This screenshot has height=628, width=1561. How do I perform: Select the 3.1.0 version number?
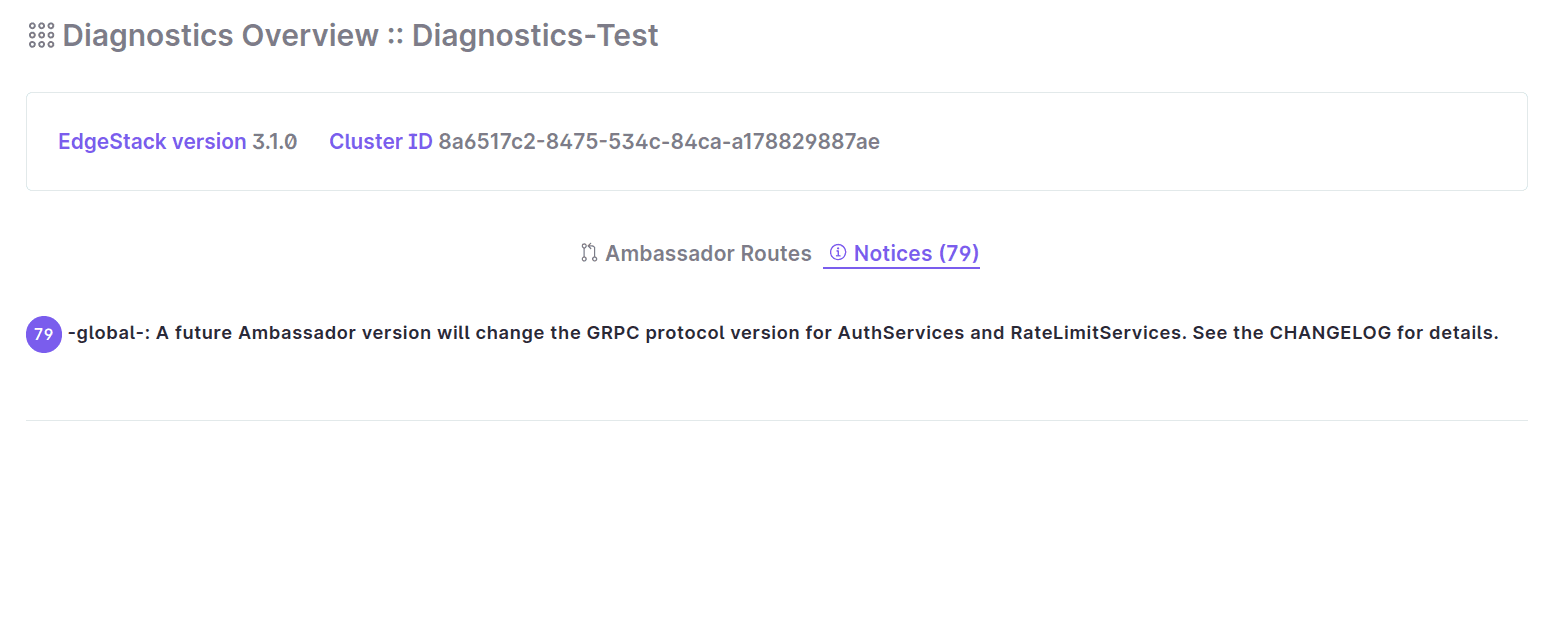275,142
